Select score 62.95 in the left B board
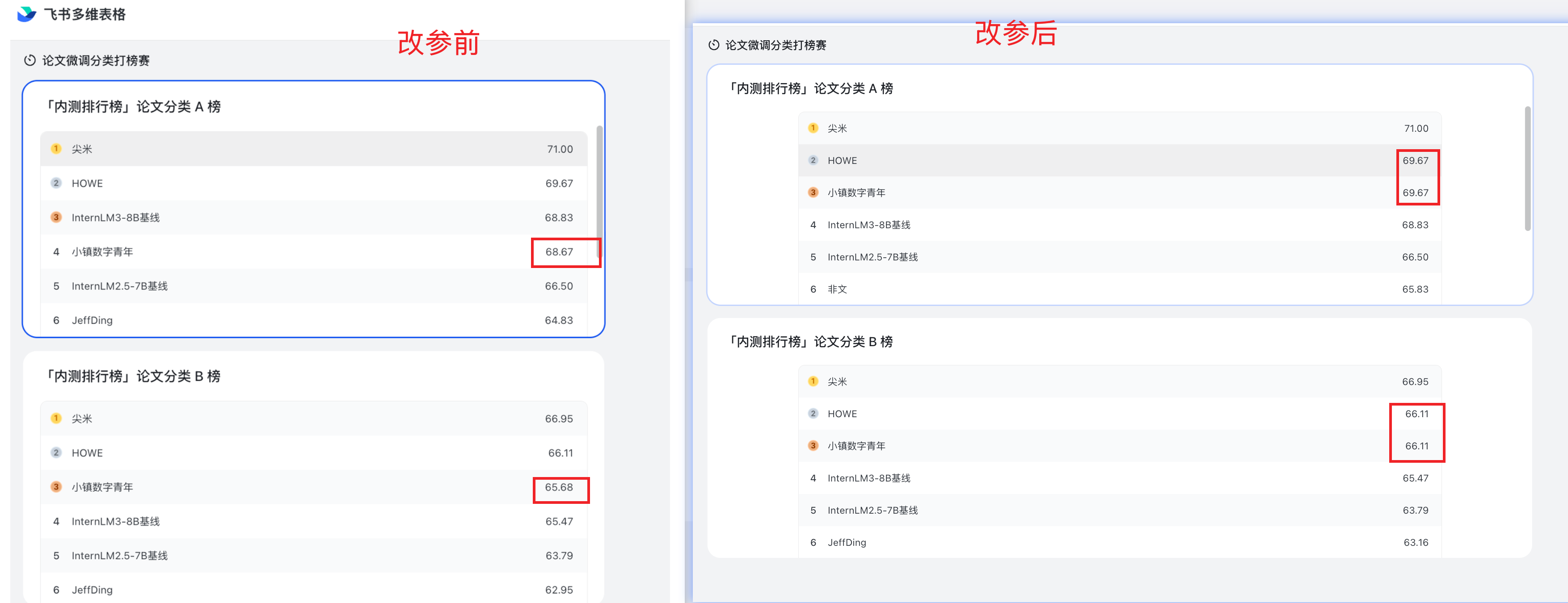Viewport: 1568px width, 603px height. click(x=559, y=590)
